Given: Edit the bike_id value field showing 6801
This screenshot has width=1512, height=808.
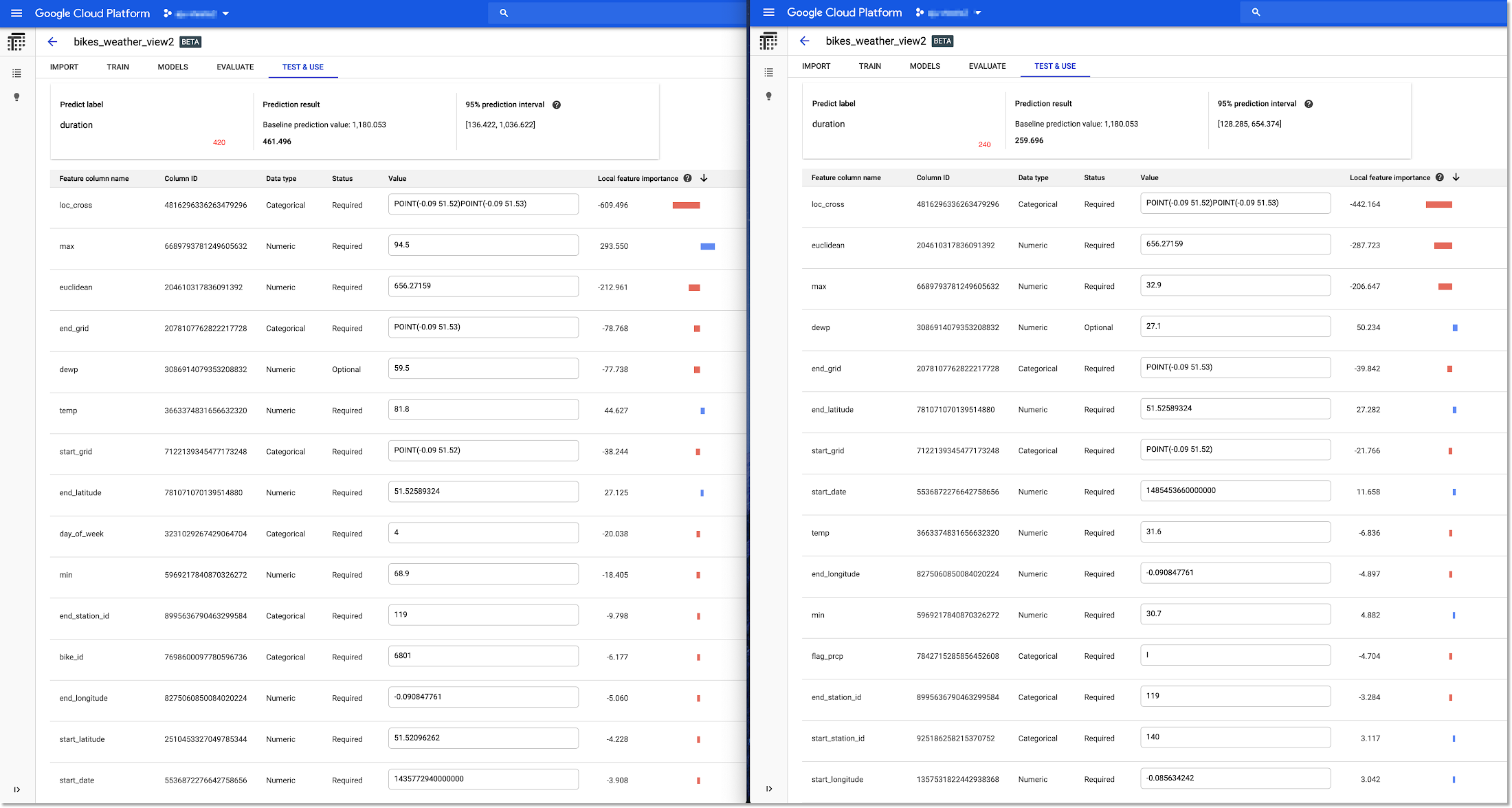Looking at the screenshot, I should pos(483,656).
